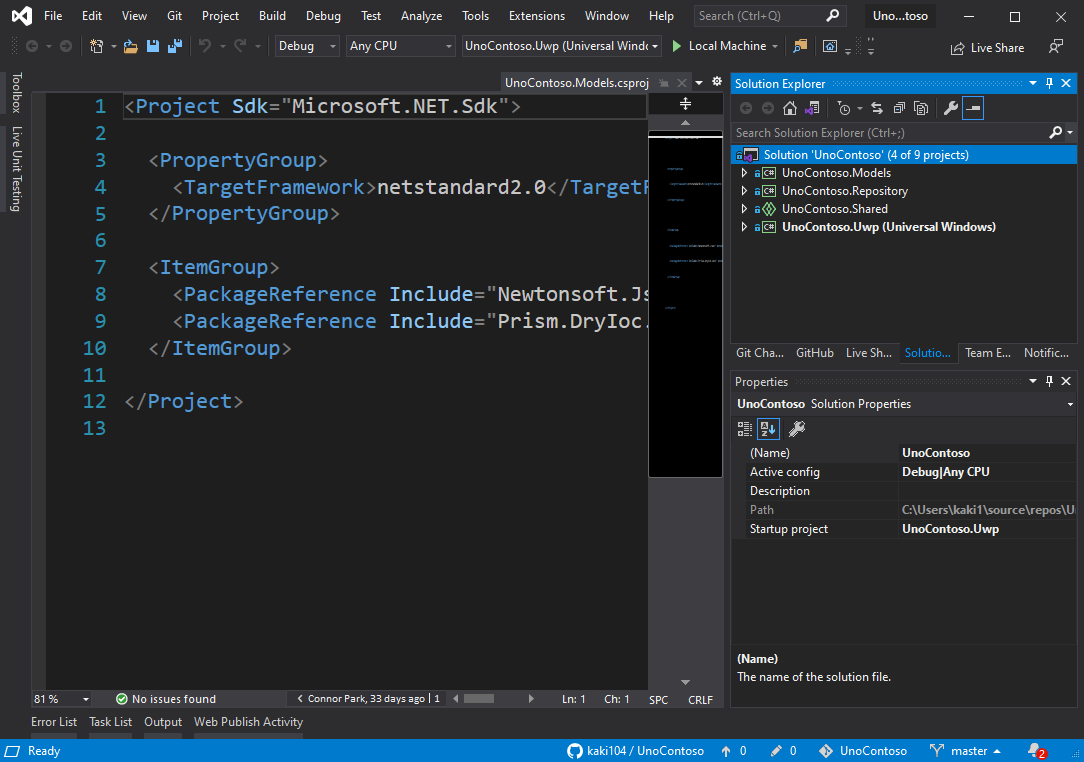Expand the UnoContoso.Shared project node
The height and width of the screenshot is (762, 1084).
click(744, 209)
